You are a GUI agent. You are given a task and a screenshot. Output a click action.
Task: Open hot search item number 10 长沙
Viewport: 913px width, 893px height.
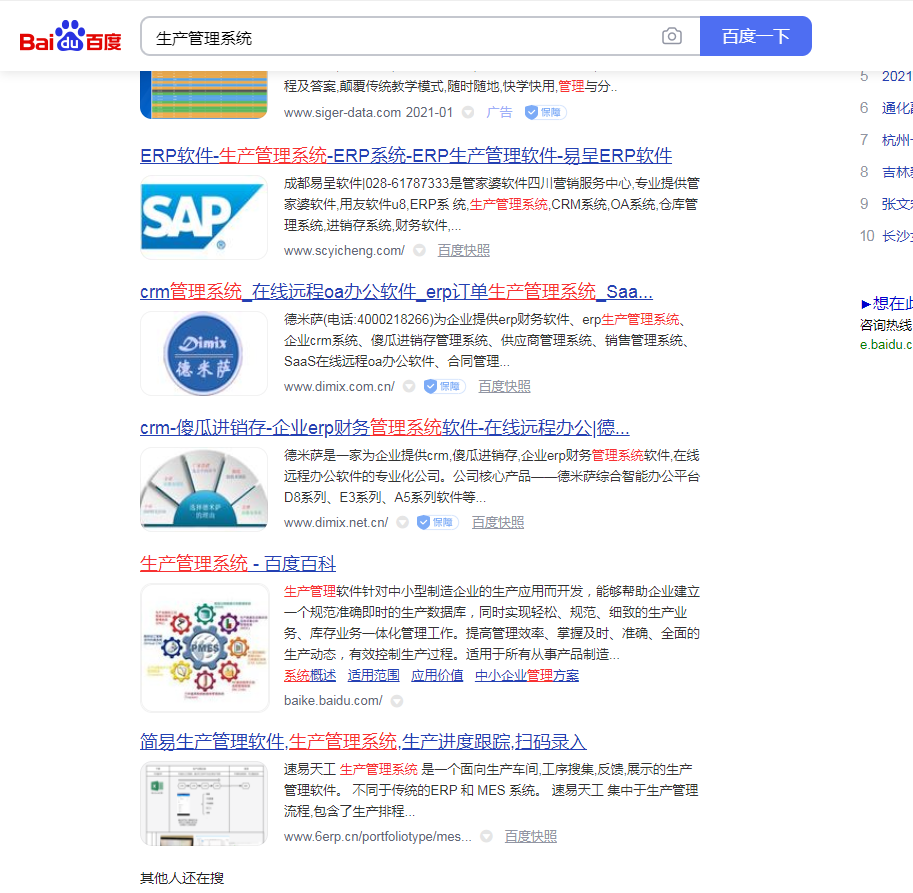897,236
